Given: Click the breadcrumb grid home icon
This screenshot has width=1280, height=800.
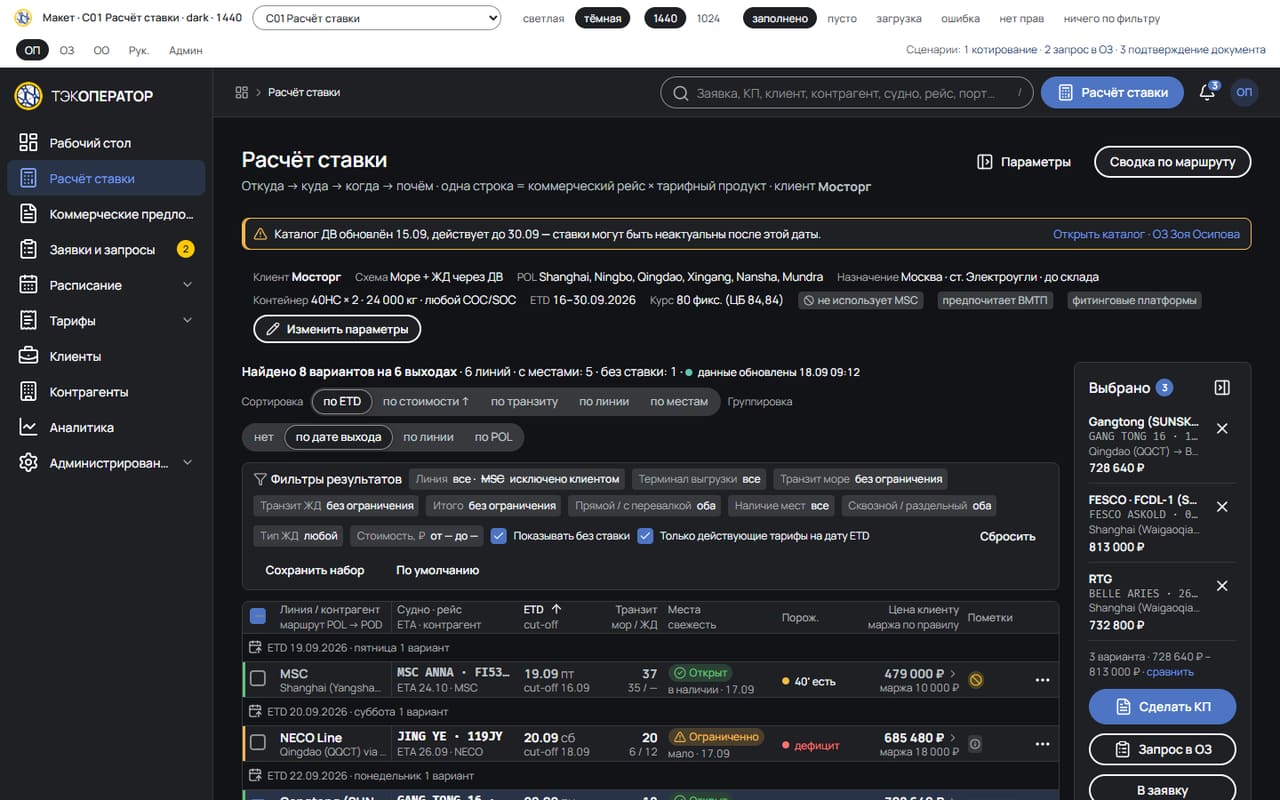Looking at the screenshot, I should tap(241, 92).
